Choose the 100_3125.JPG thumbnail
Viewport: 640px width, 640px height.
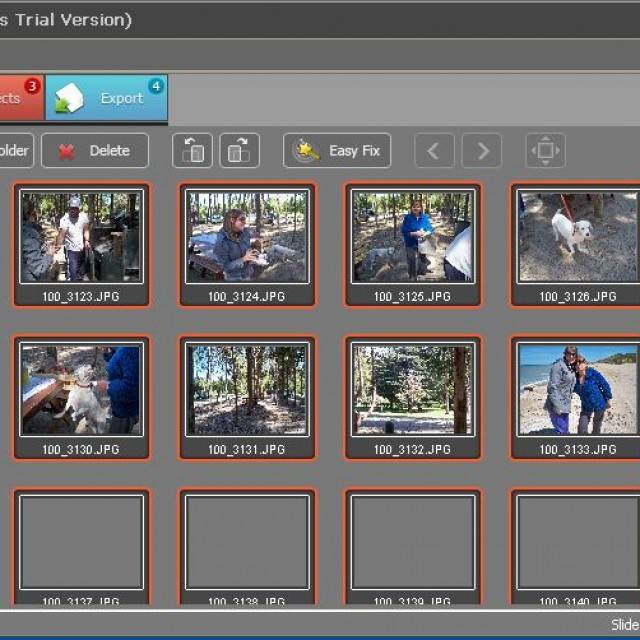click(413, 238)
